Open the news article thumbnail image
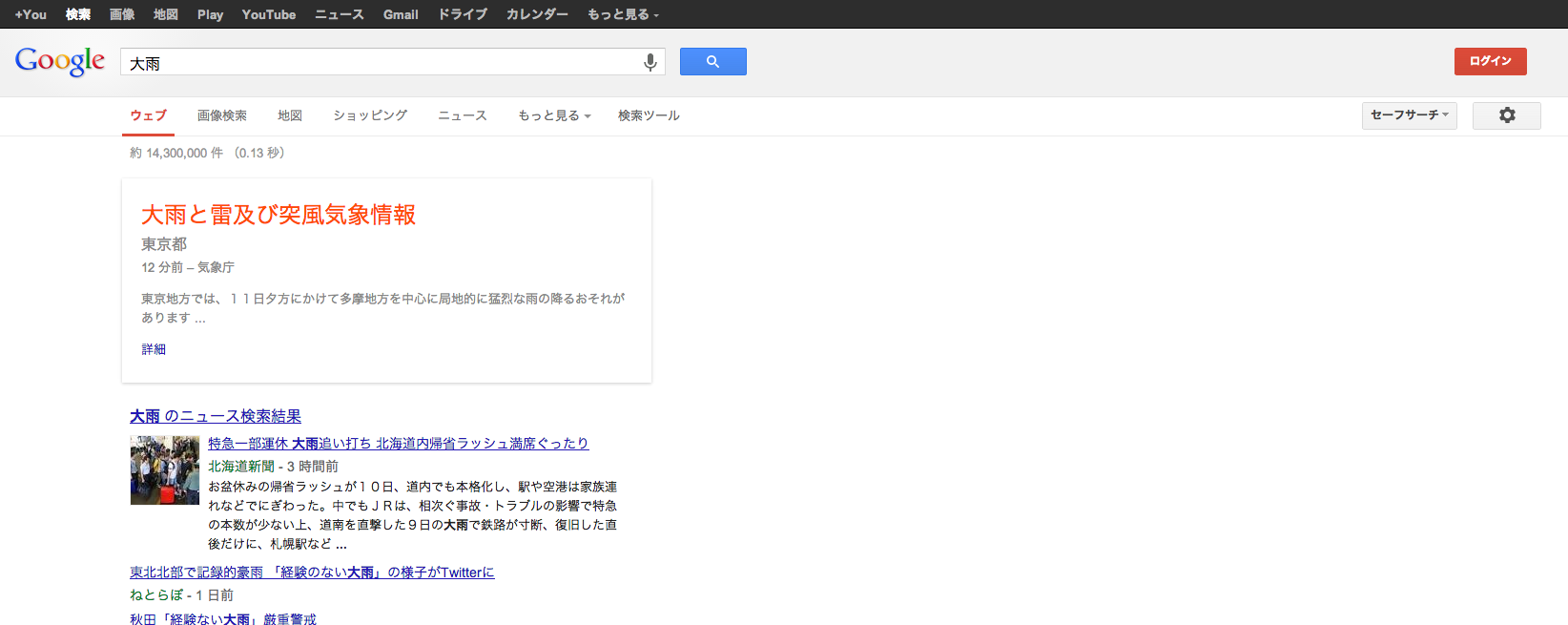Screen dimensions: 1568x625 point(165,470)
